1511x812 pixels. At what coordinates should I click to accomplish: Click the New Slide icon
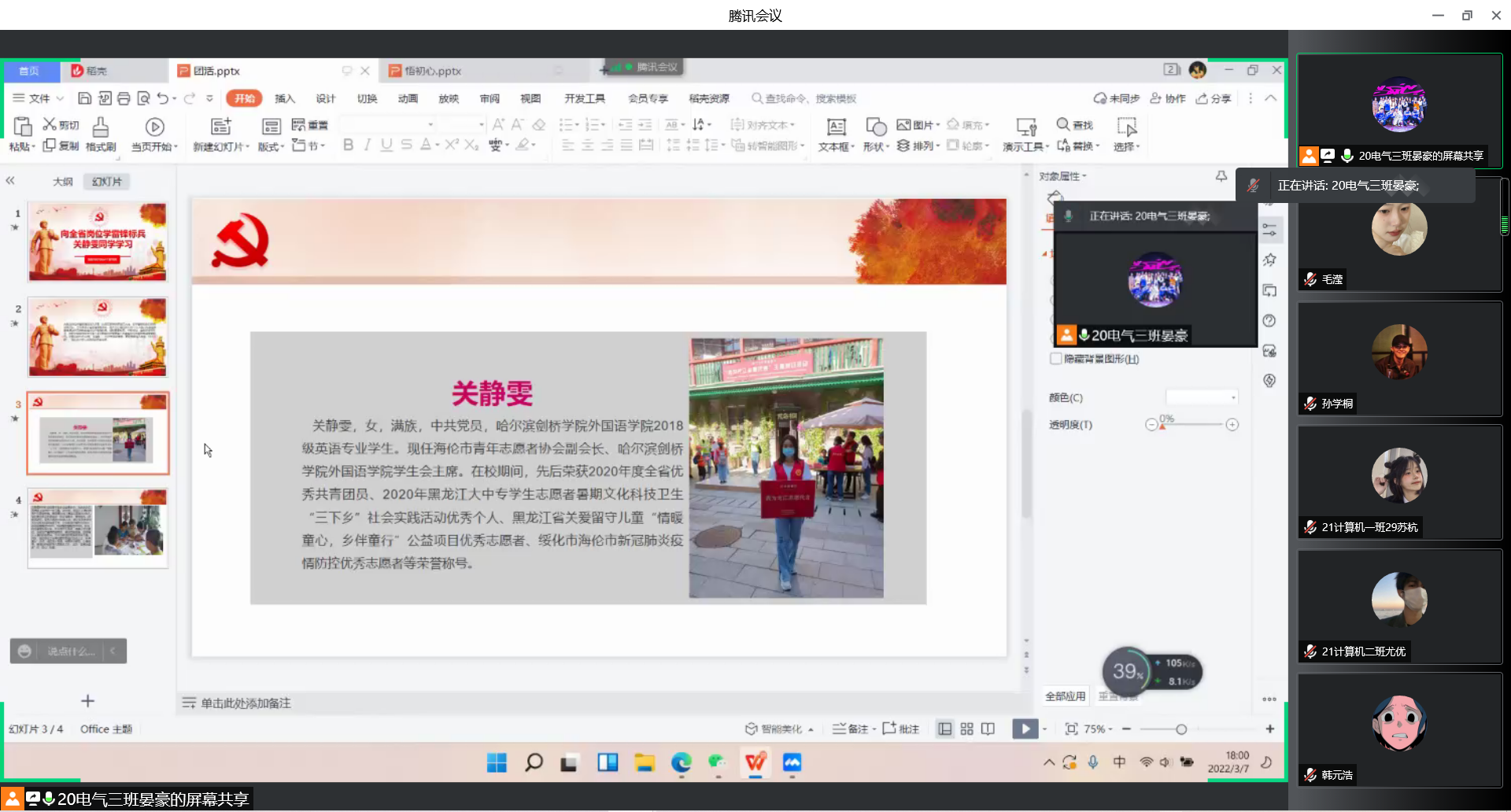click(x=220, y=127)
